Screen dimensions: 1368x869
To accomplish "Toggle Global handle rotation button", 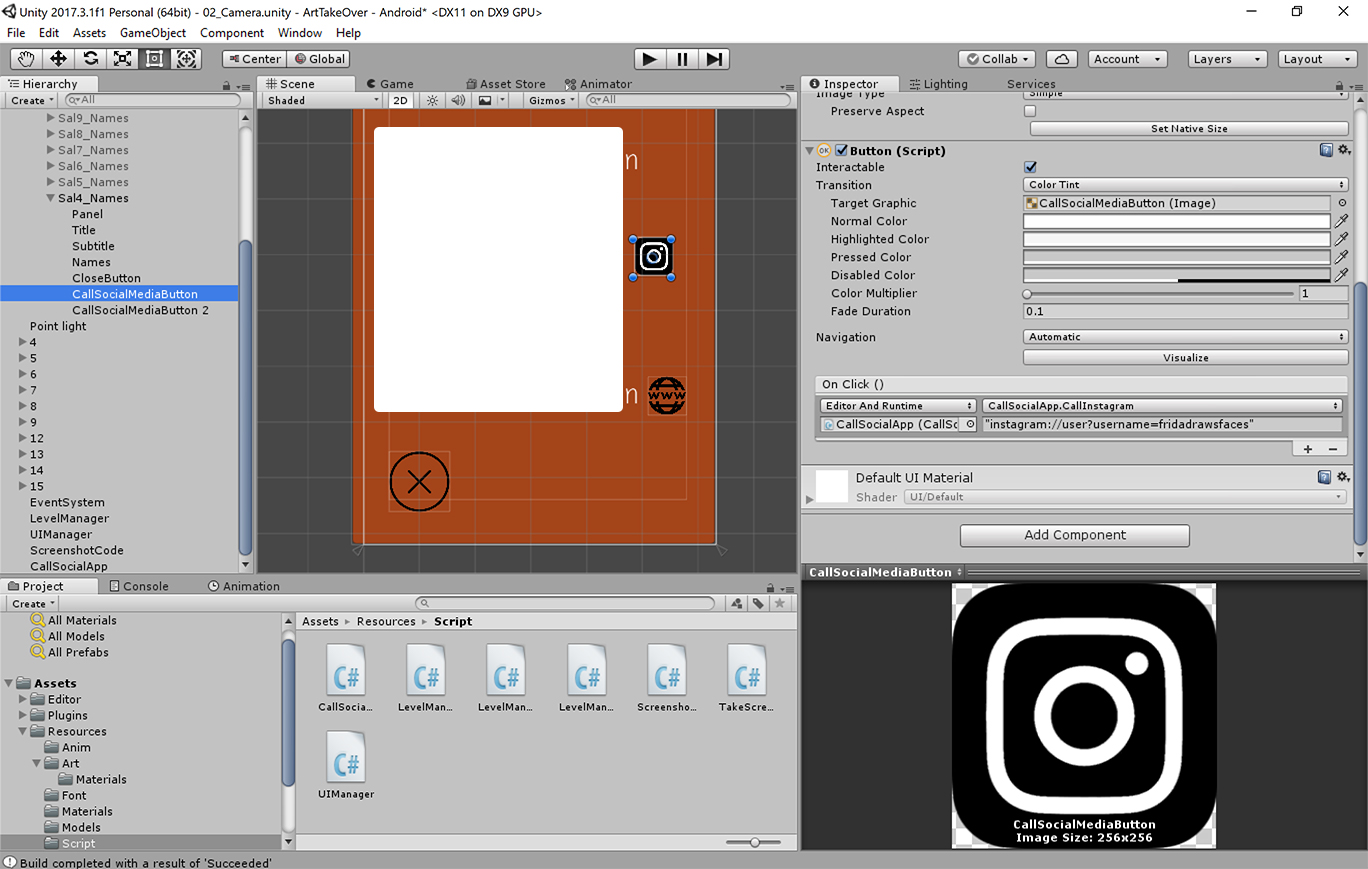I will point(318,59).
